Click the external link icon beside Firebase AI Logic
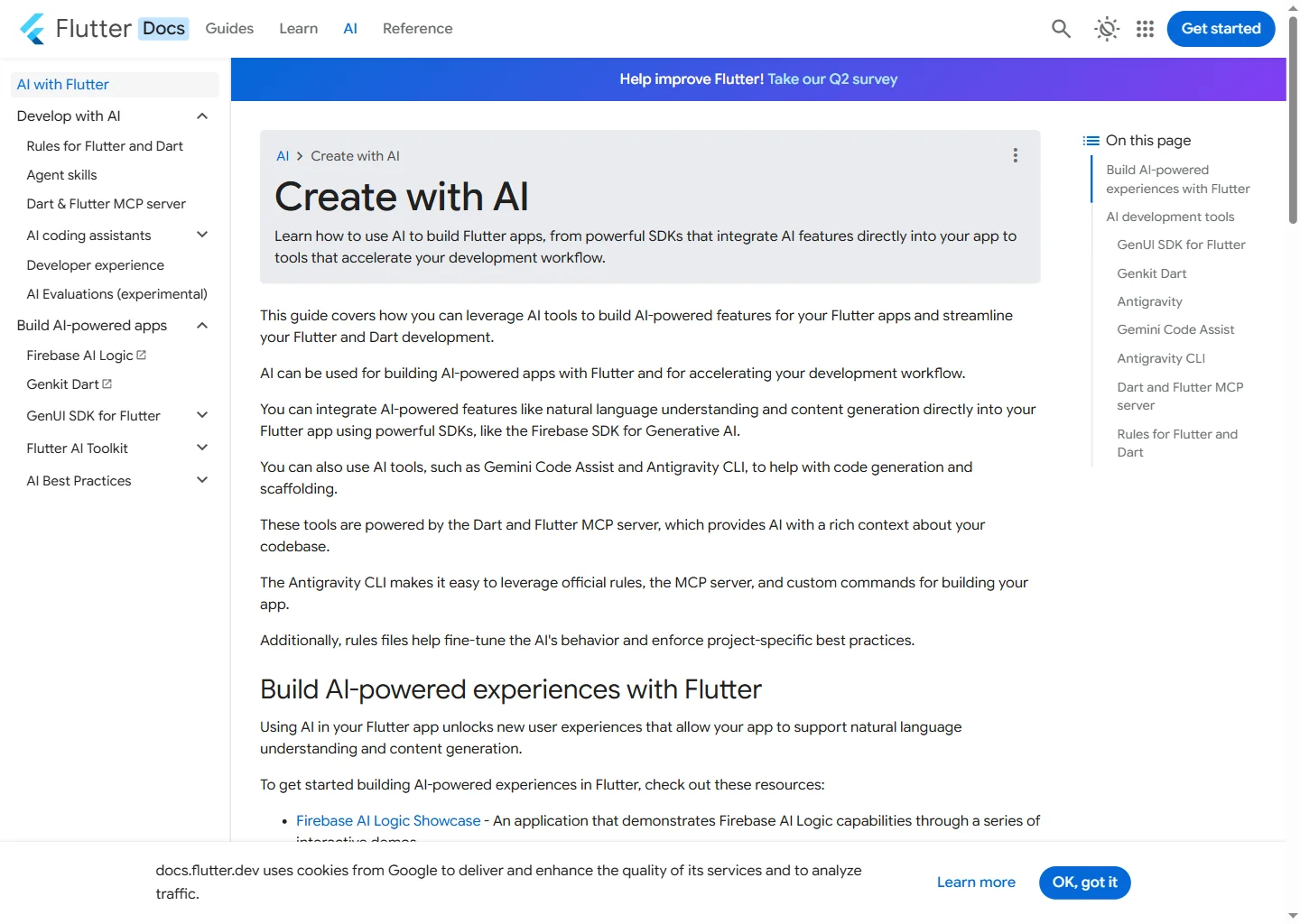The height and width of the screenshot is (924, 1300). tap(141, 356)
